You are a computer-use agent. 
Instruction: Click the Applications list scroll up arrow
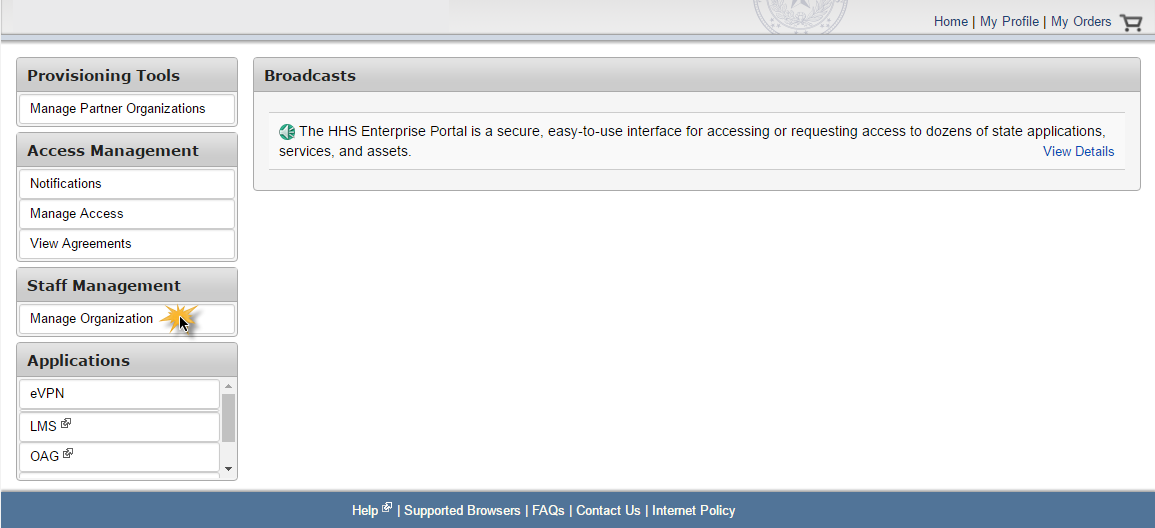click(228, 386)
